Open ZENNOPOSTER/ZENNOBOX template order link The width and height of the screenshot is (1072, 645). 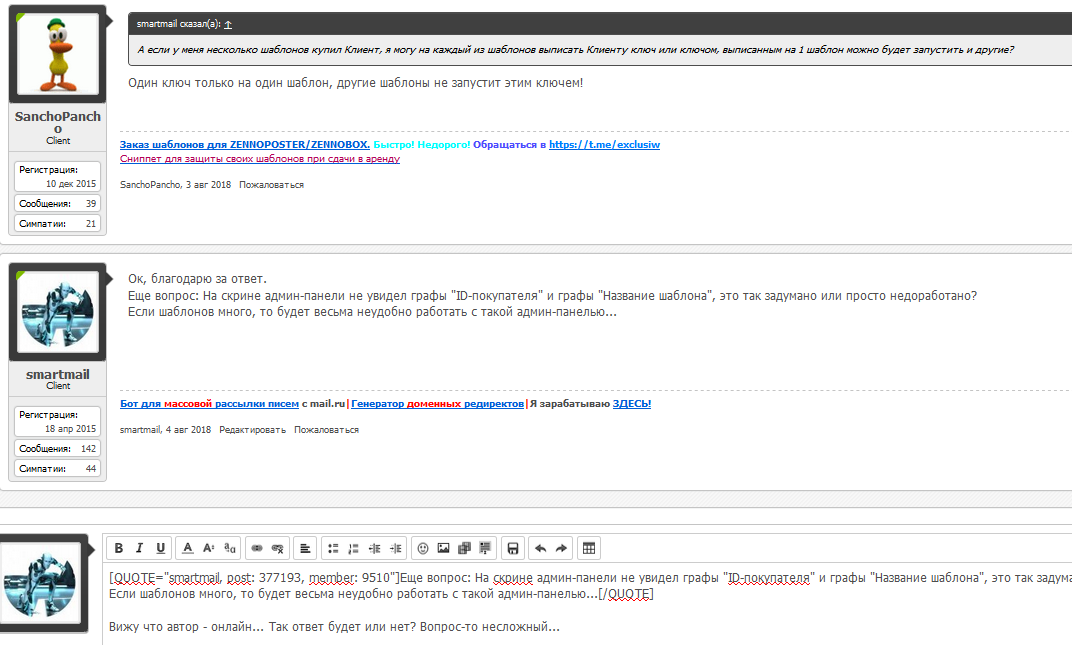pyautogui.click(x=245, y=144)
